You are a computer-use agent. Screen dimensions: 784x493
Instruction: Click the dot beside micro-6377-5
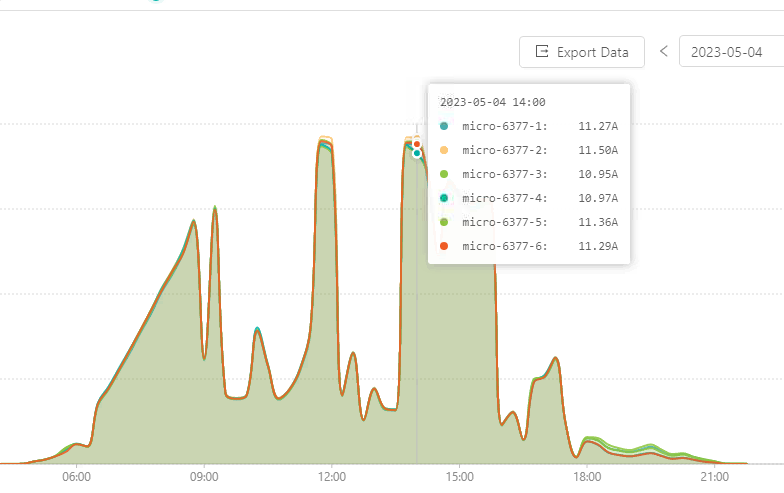coord(444,222)
